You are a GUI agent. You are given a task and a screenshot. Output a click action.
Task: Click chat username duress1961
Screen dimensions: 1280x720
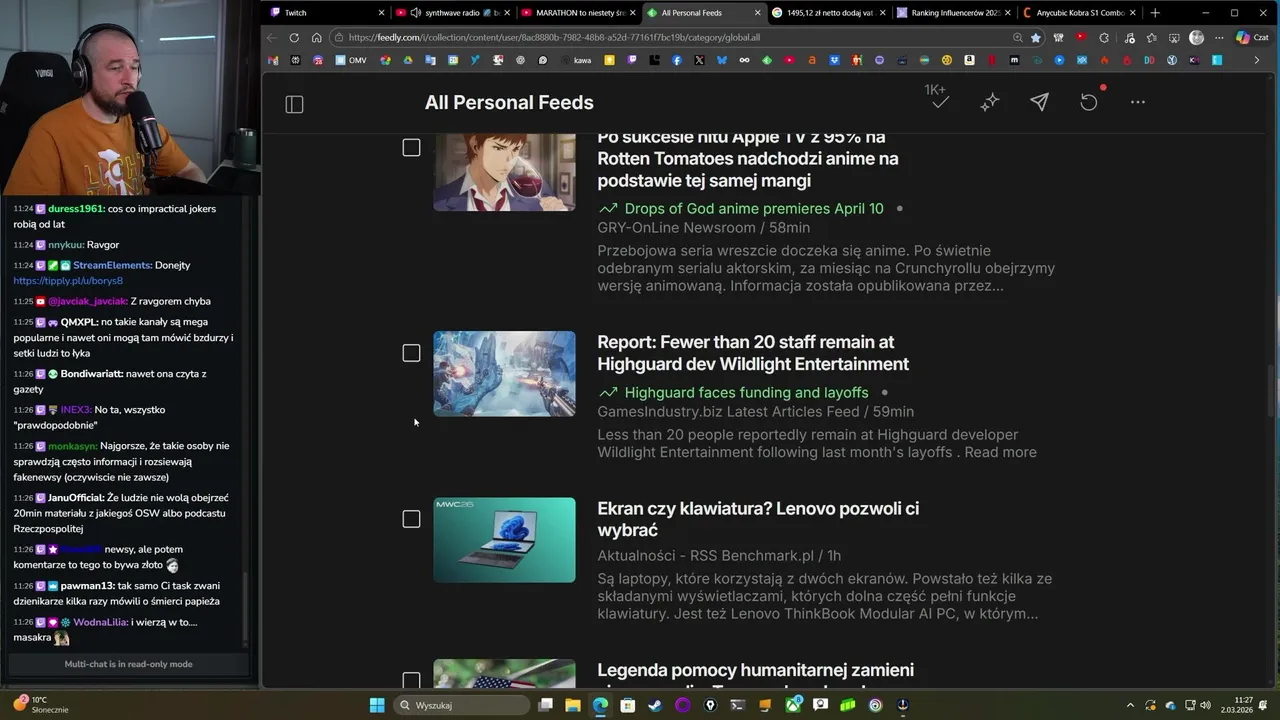click(x=76, y=209)
